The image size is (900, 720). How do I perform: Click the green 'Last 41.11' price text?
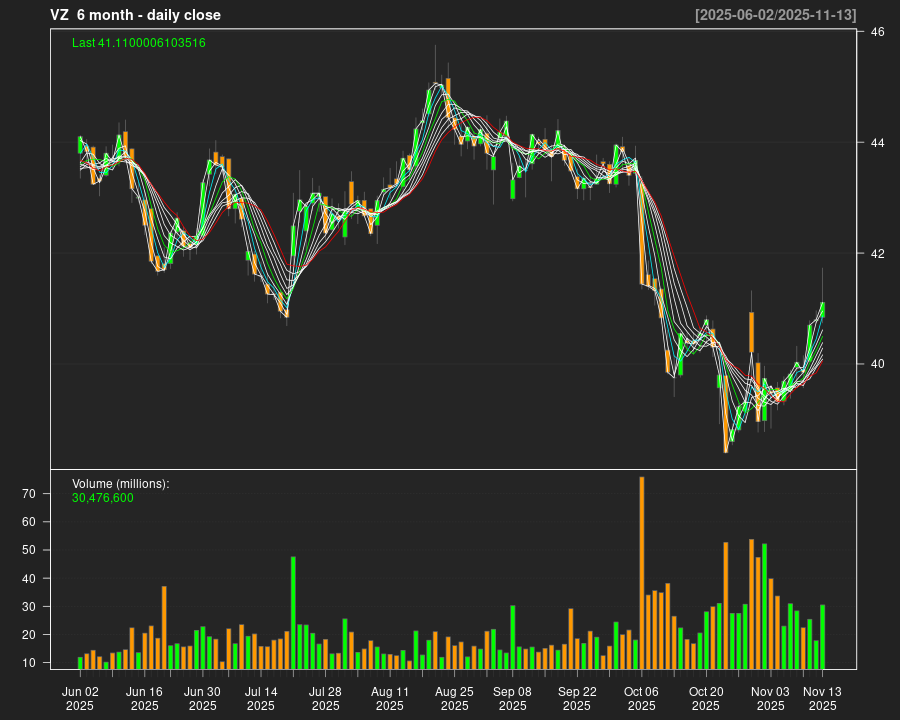139,43
